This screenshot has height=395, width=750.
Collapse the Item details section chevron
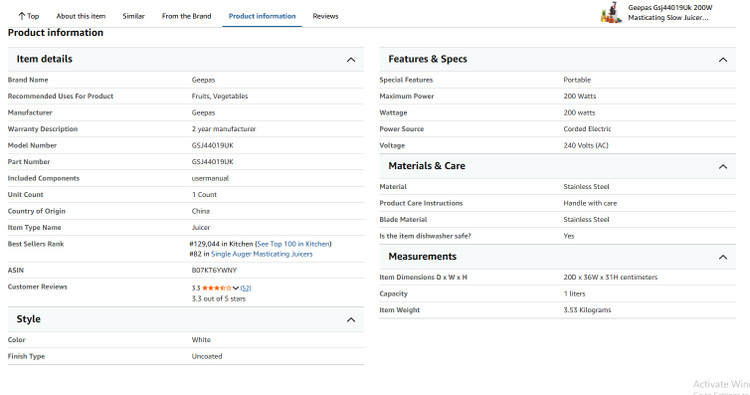(x=351, y=60)
